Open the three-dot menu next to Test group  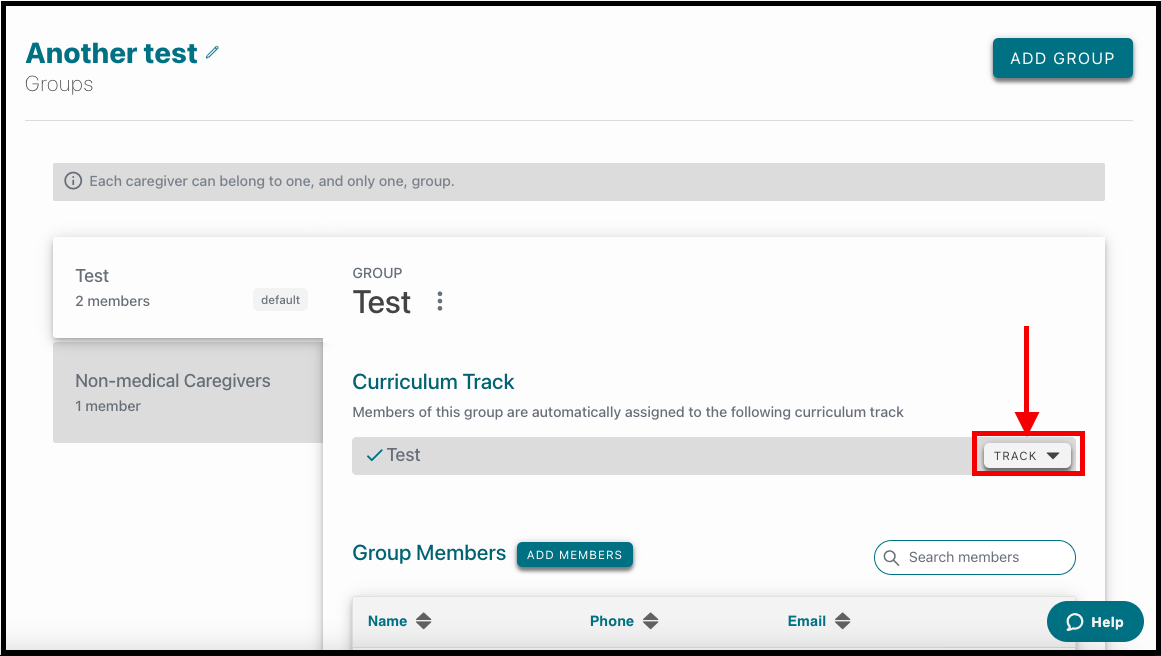[440, 301]
